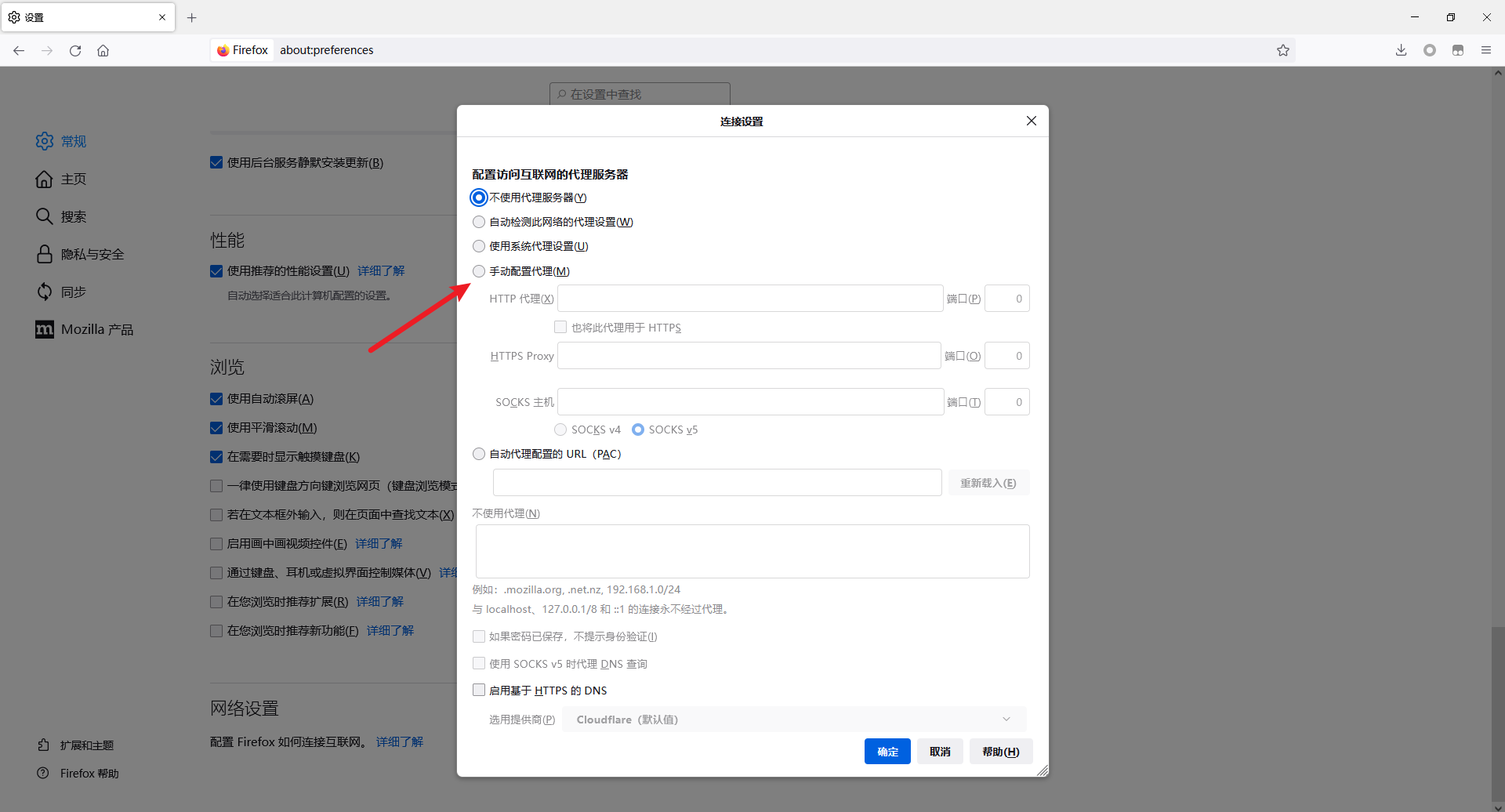Select 使用系统代理设置 option
Image resolution: width=1505 pixels, height=812 pixels.
click(x=479, y=246)
